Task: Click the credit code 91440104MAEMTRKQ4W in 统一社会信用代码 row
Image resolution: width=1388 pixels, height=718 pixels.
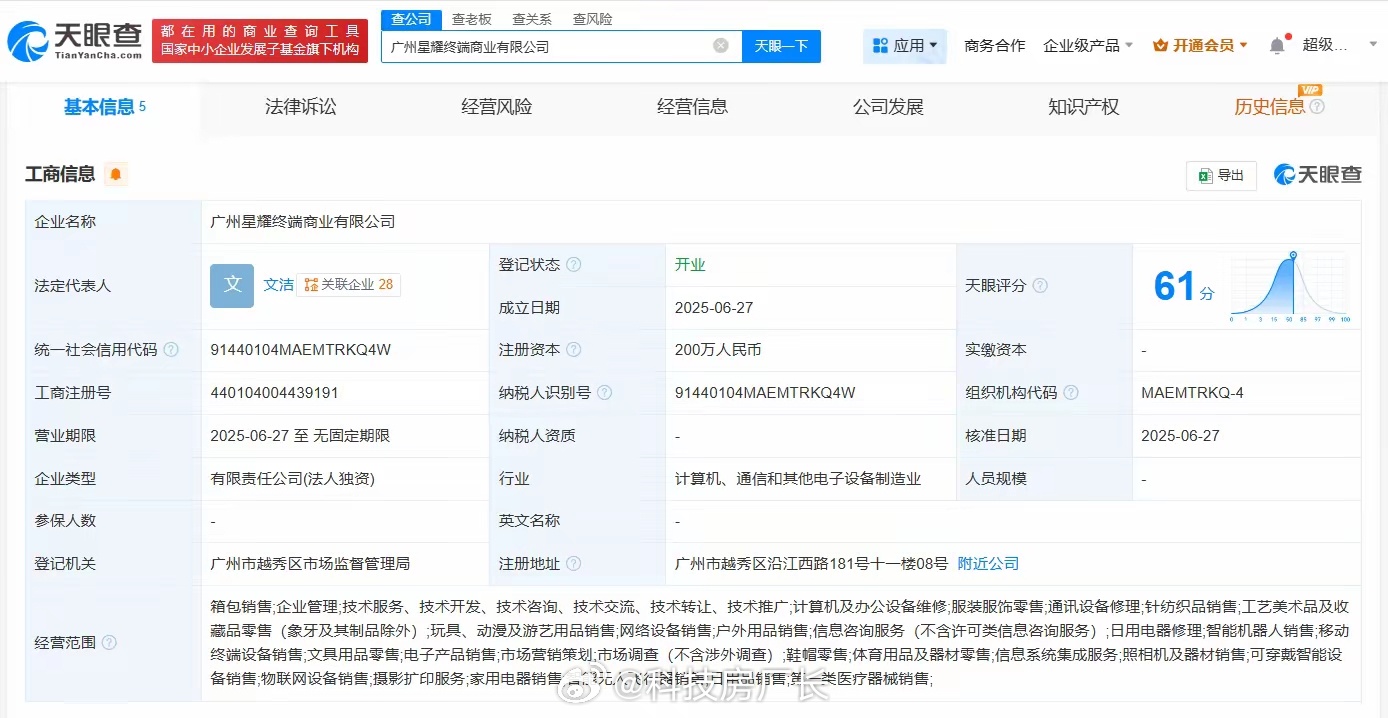Action: pos(300,350)
